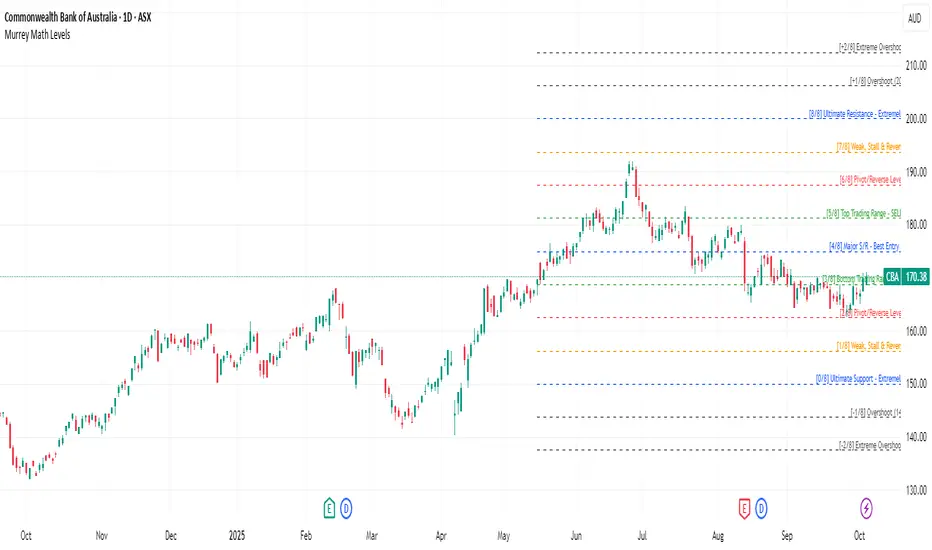
Task: Click the red earnings icon in August
Action: click(x=744, y=506)
